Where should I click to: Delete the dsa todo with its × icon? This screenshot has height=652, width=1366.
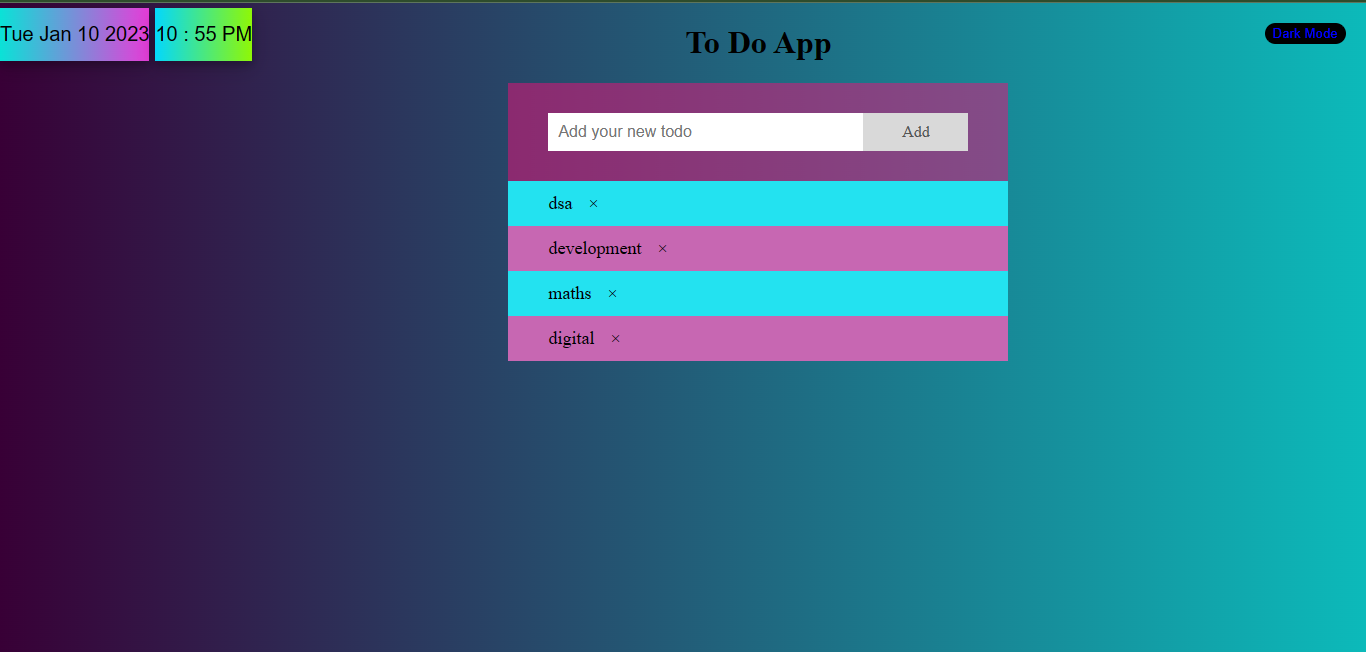[593, 204]
